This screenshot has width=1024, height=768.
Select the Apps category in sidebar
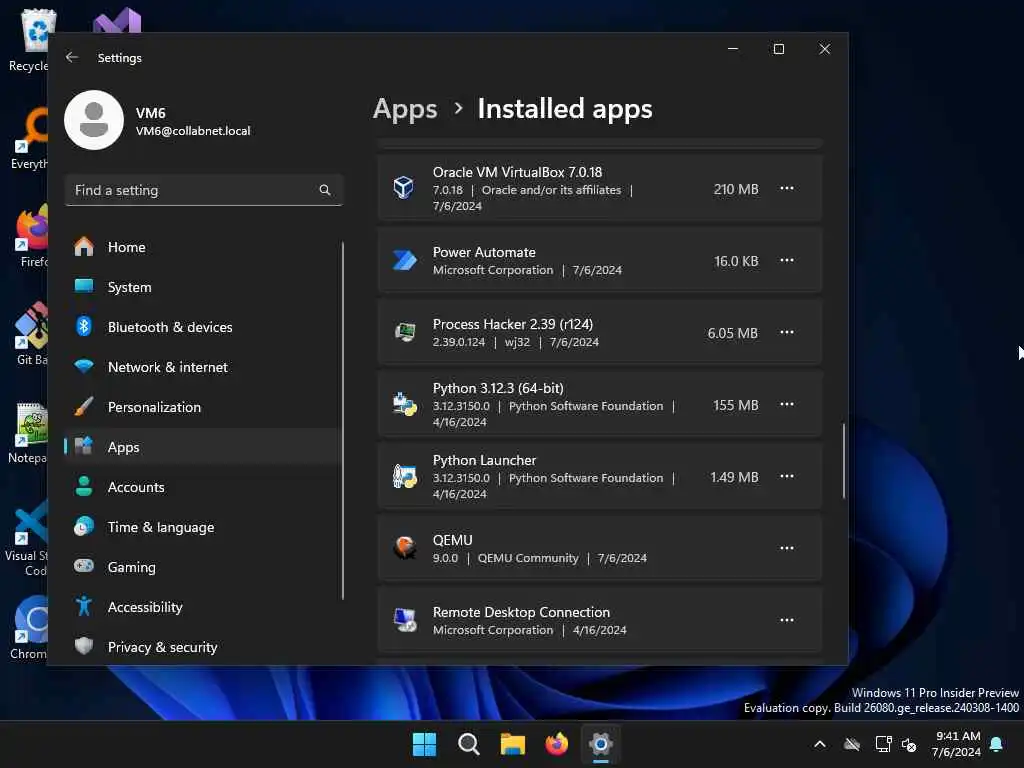(202, 447)
